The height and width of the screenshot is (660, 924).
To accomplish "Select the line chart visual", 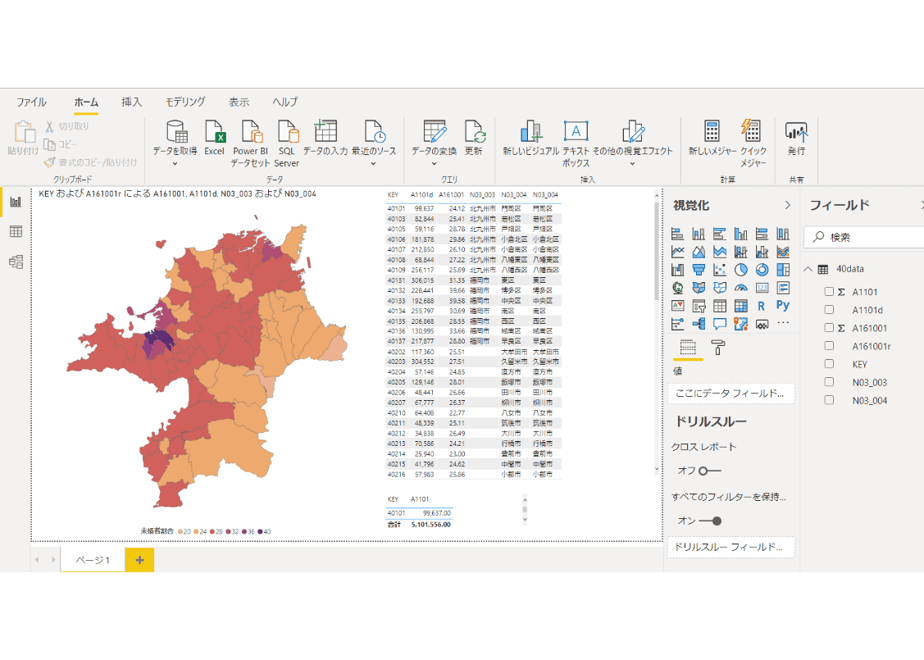I will click(x=678, y=252).
